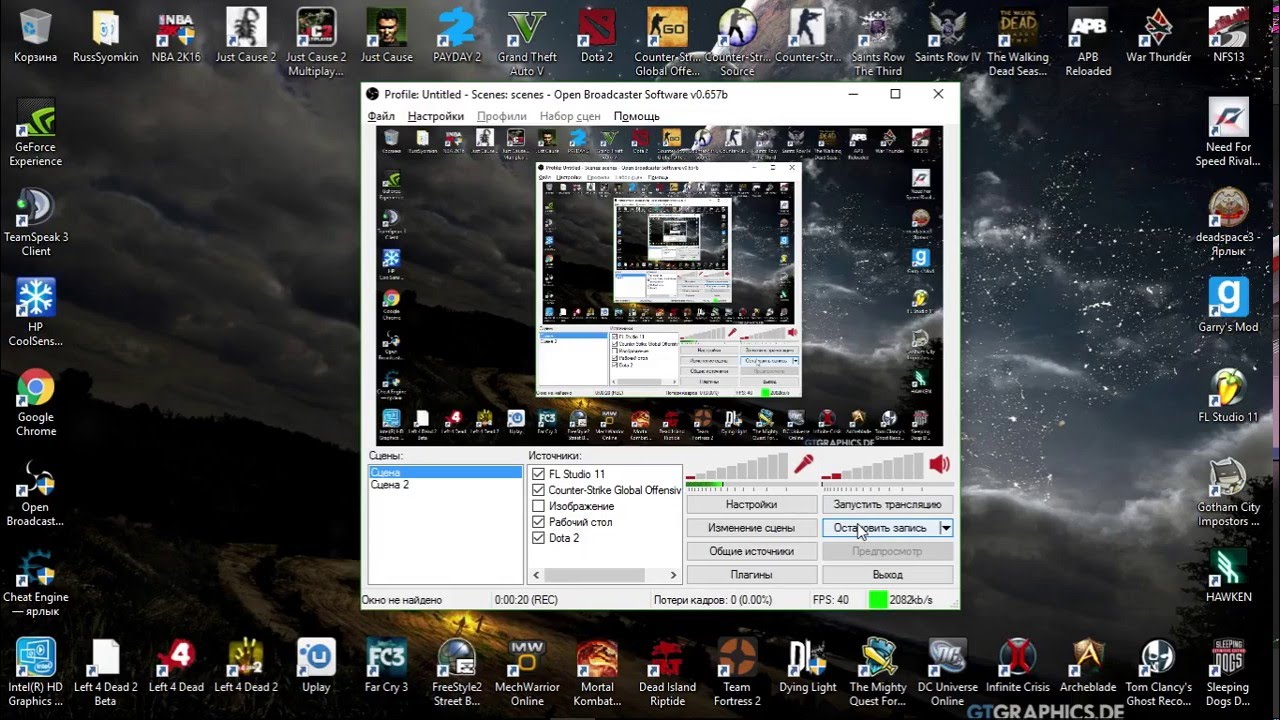Launch Dota 2 desktop shortcut
The image size is (1280, 720).
(597, 36)
